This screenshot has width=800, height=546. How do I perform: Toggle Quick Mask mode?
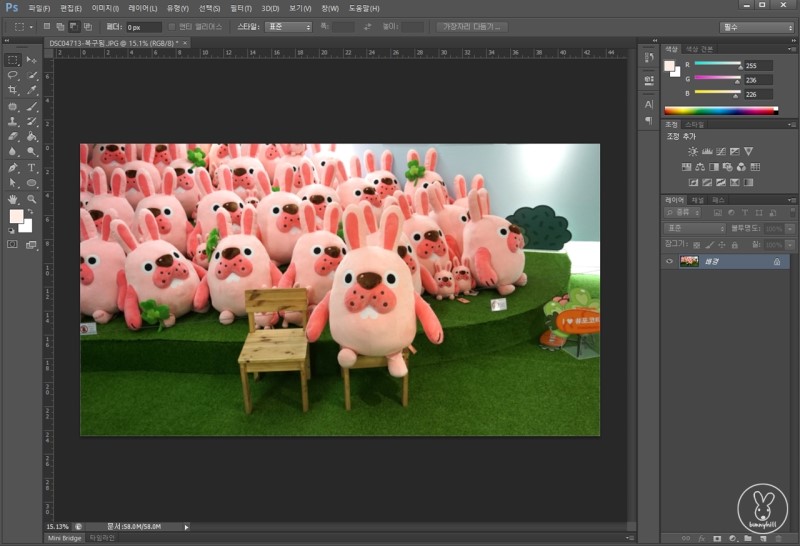[13, 243]
